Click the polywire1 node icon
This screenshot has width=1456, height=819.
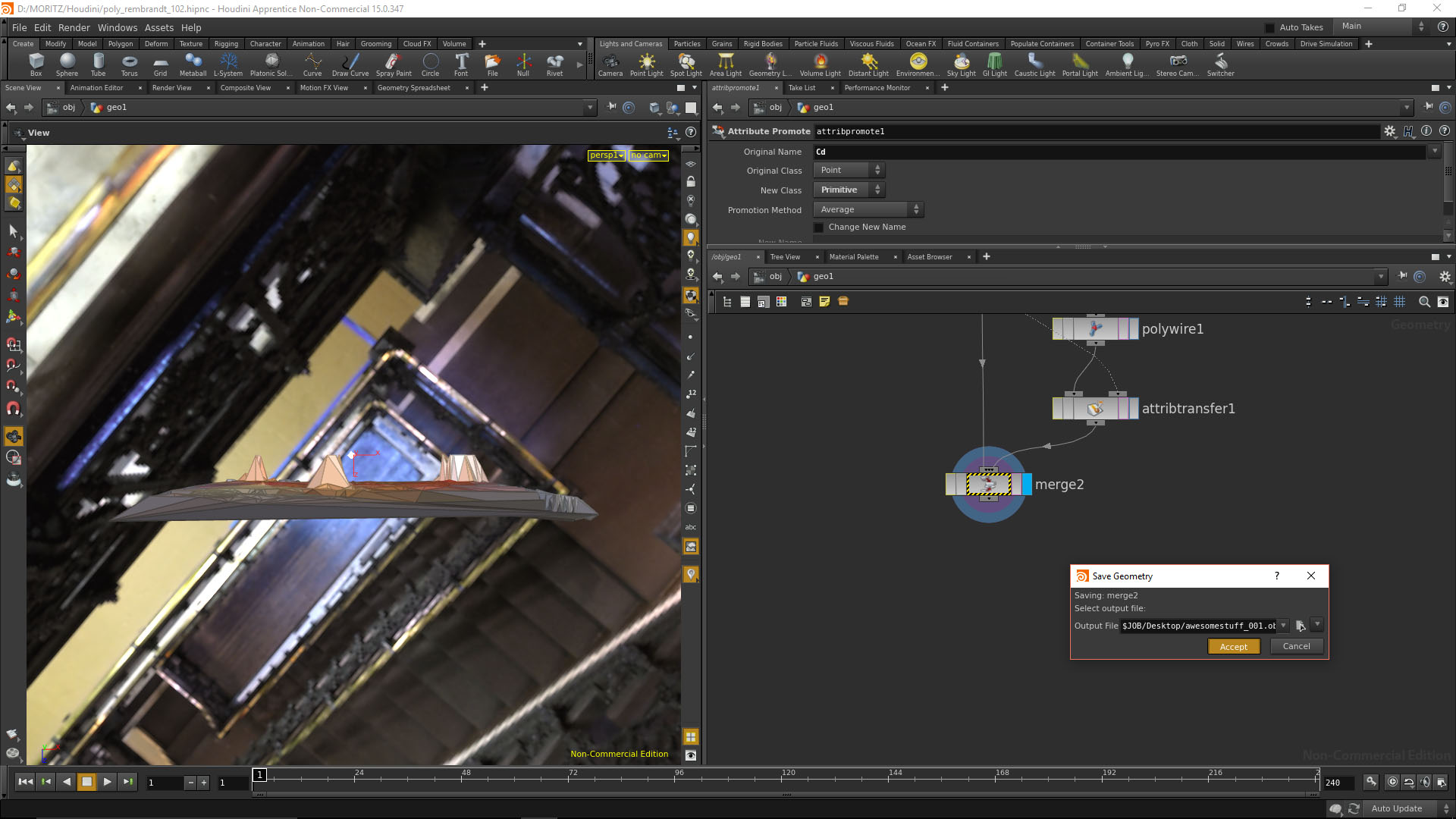pyautogui.click(x=1095, y=329)
